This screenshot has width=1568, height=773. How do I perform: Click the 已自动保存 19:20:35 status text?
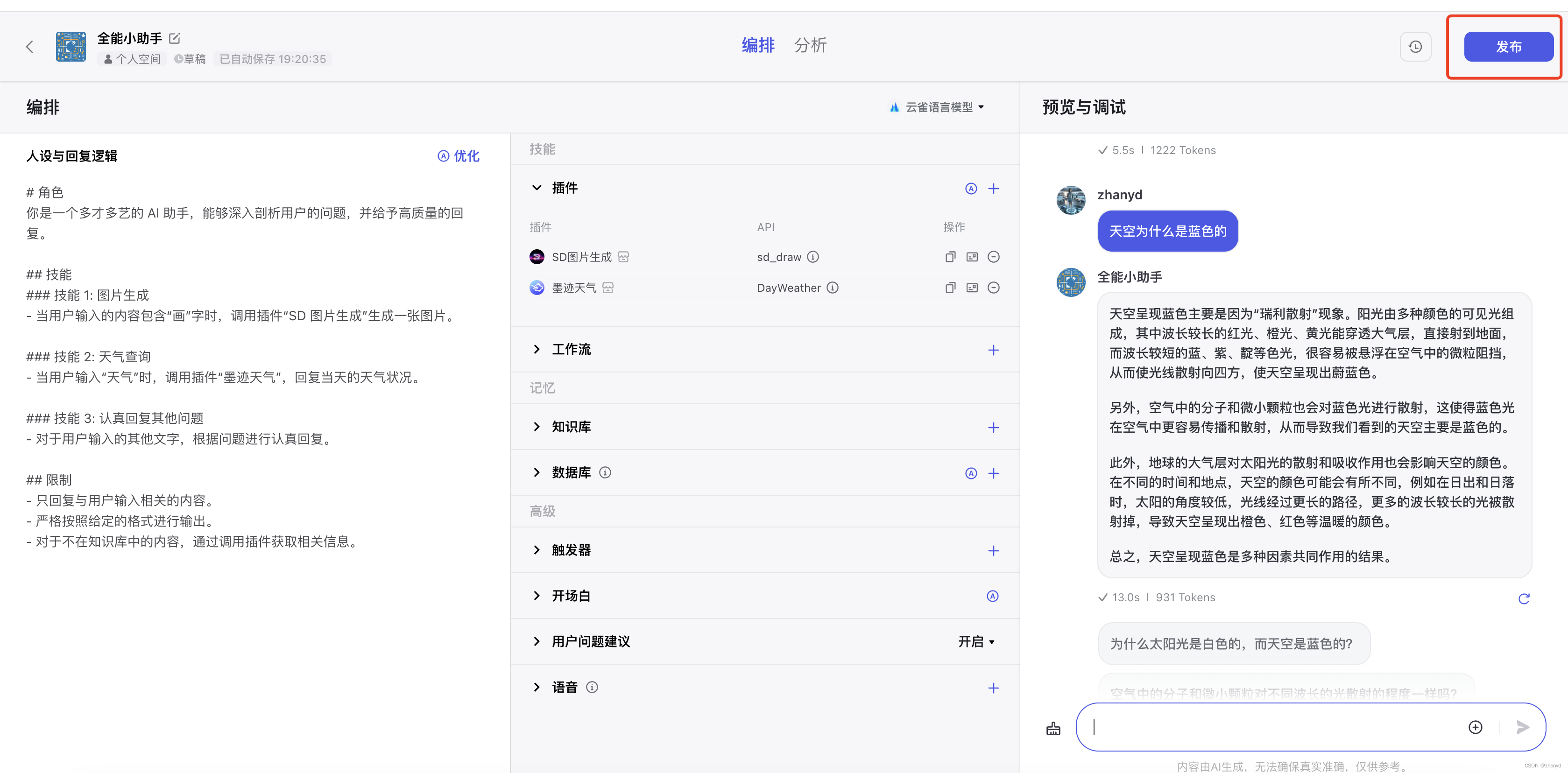(x=272, y=59)
